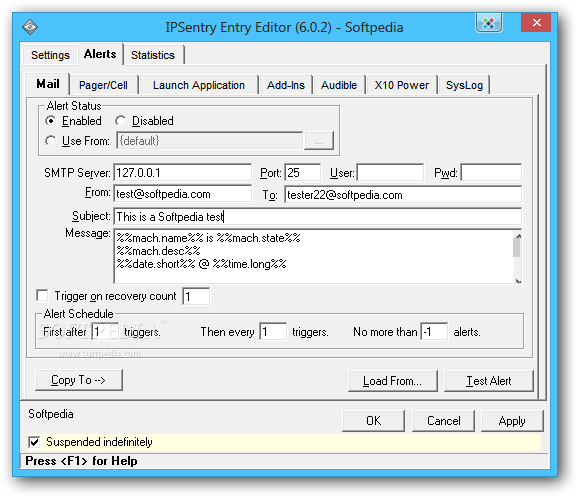Click the Softpedia entry name label
The width and height of the screenshot is (578, 497).
tap(51, 414)
